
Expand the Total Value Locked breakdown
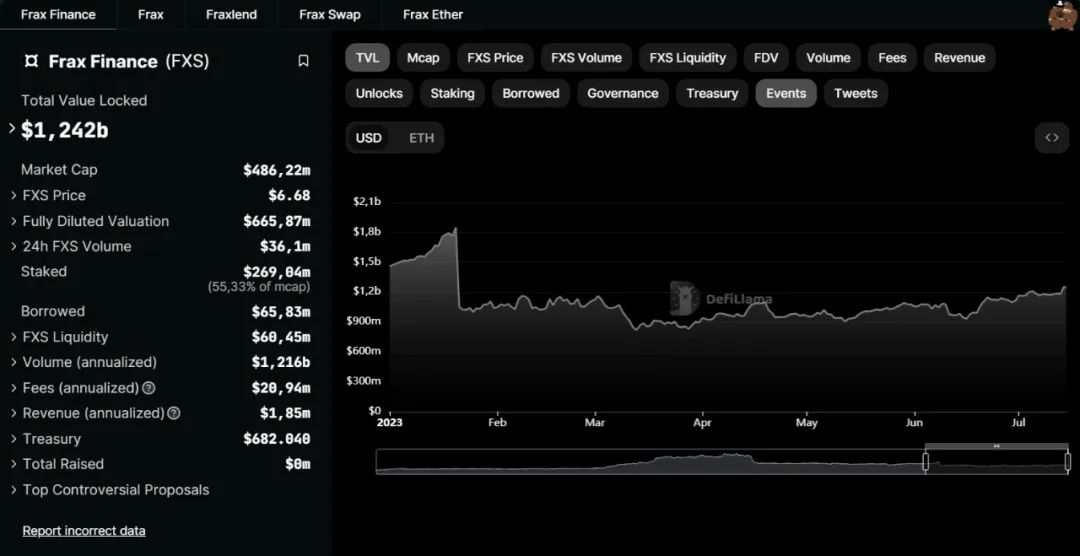click(x=12, y=129)
